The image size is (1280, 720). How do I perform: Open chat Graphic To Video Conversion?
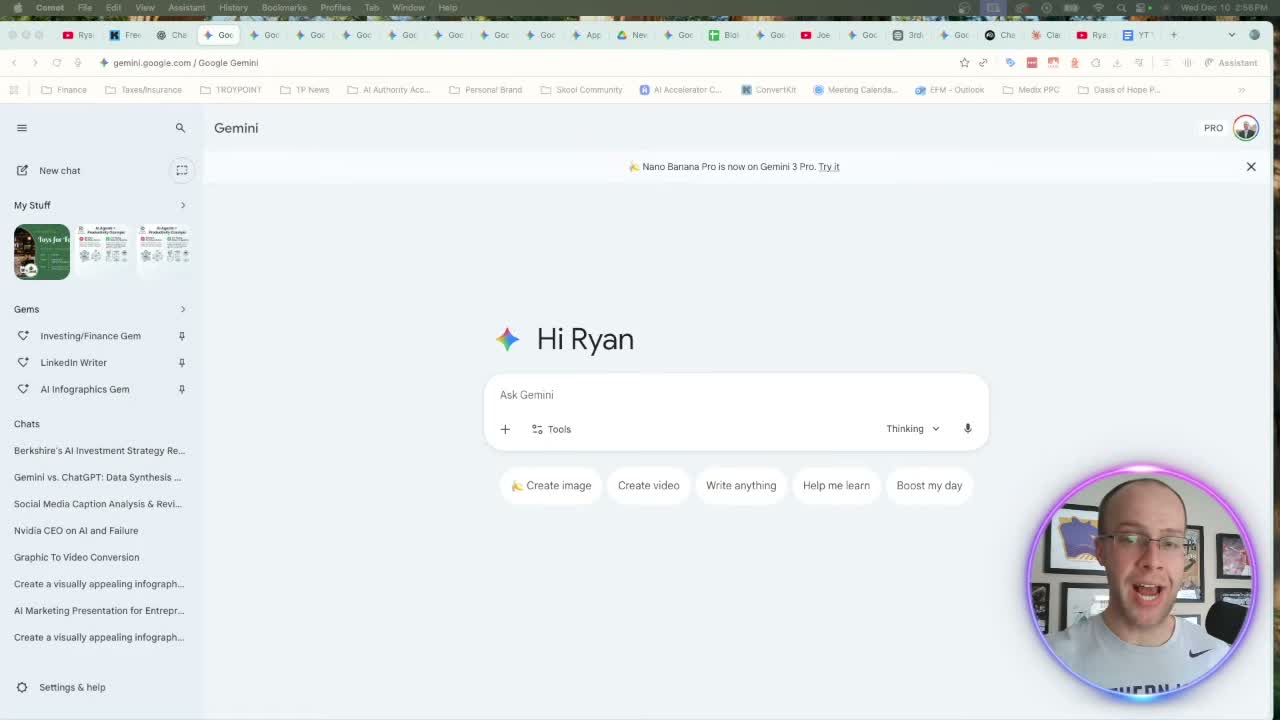coord(77,557)
